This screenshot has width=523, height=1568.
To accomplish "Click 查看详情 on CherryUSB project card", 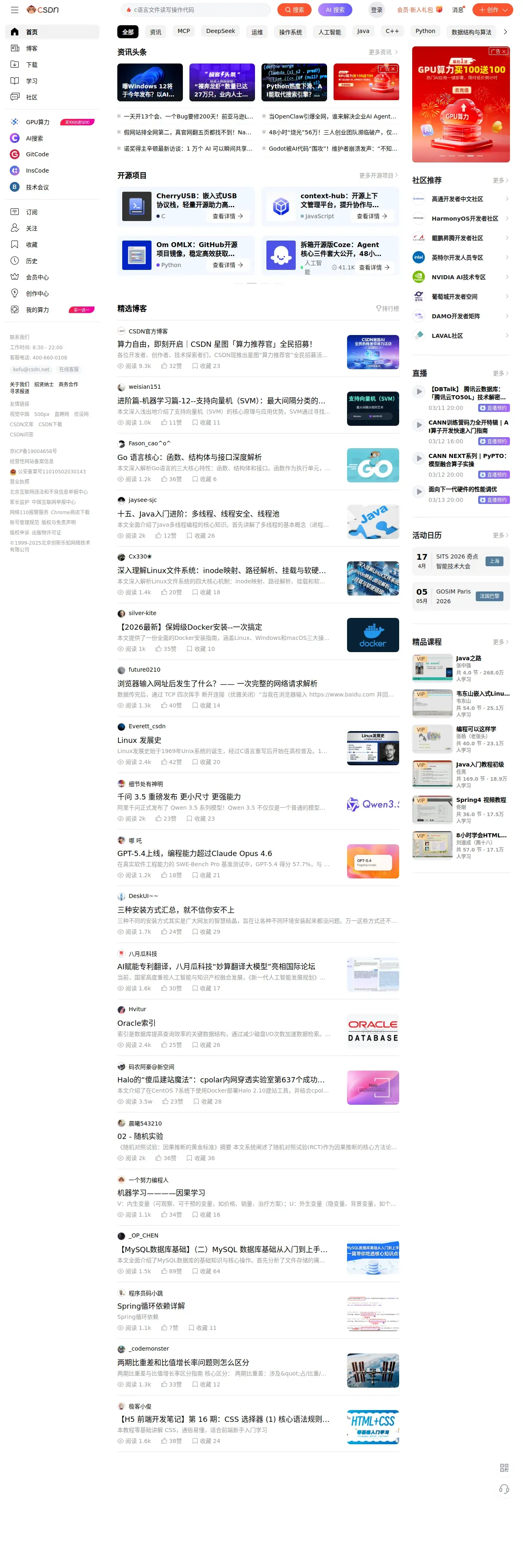I will point(228,216).
